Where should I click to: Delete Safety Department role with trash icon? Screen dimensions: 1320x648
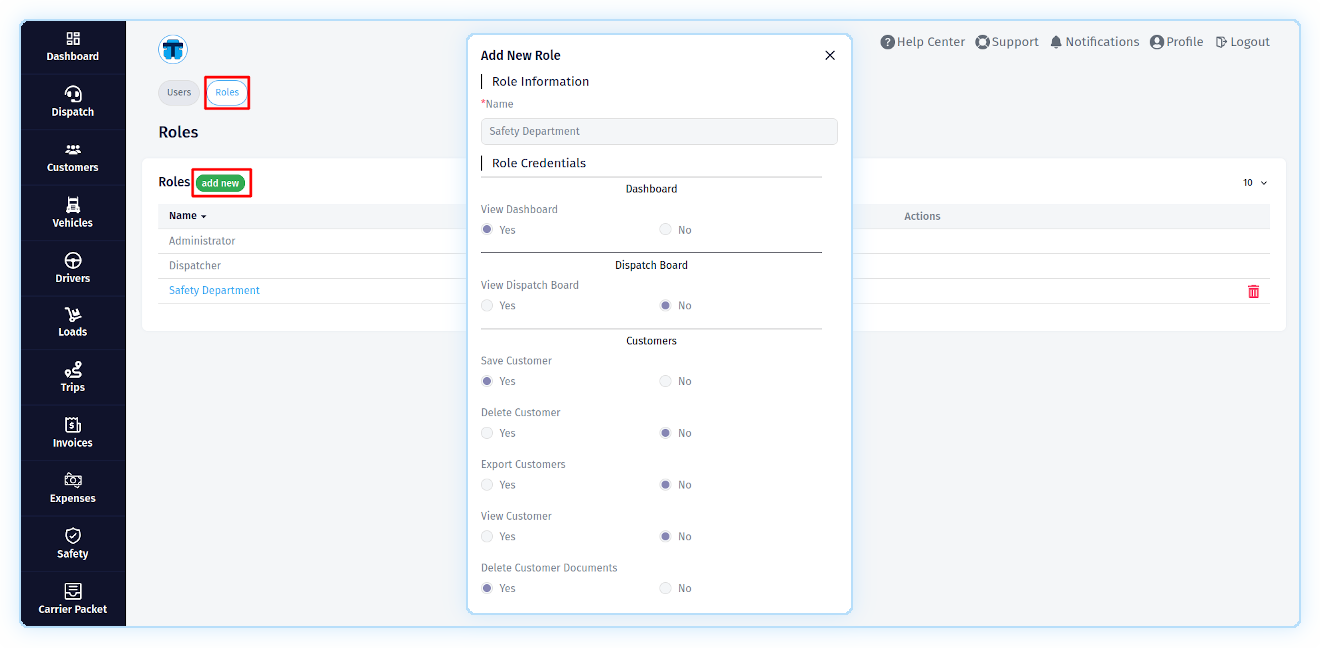[x=1253, y=291]
